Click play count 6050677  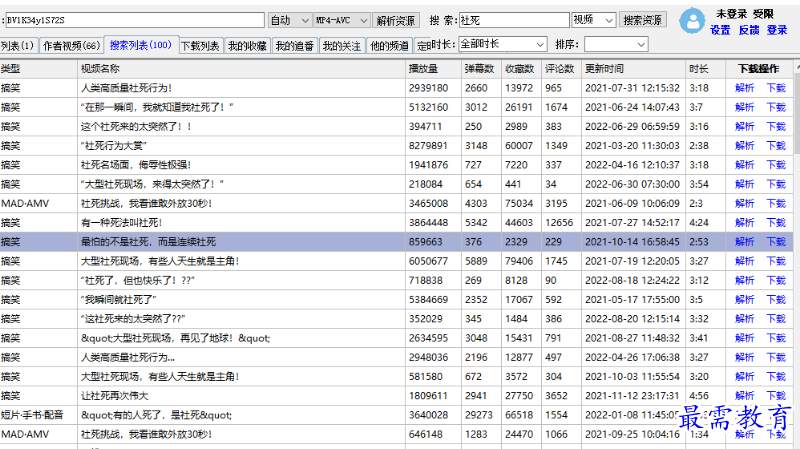coord(428,261)
